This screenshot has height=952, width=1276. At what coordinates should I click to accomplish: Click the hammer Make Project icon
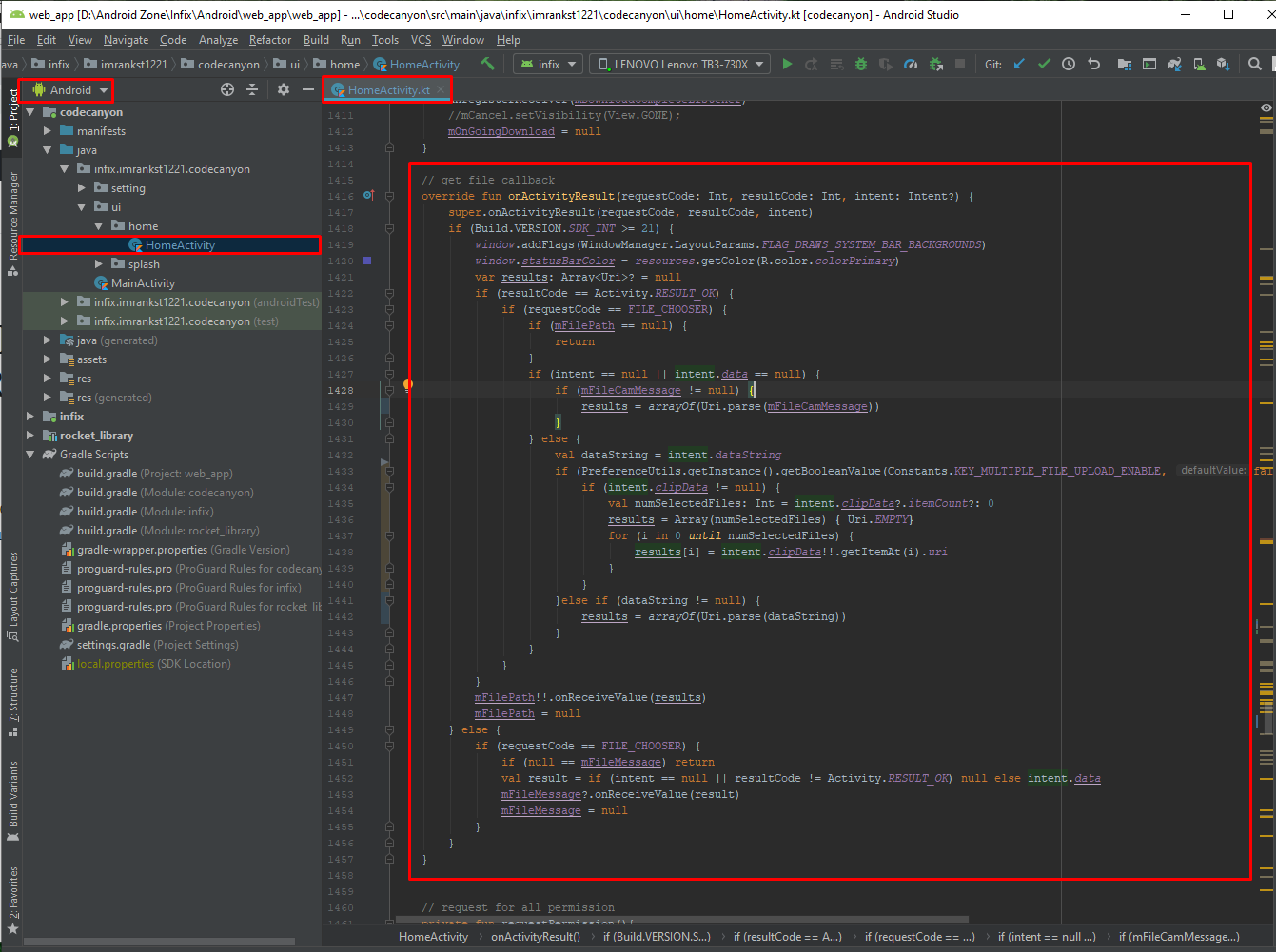tap(487, 64)
